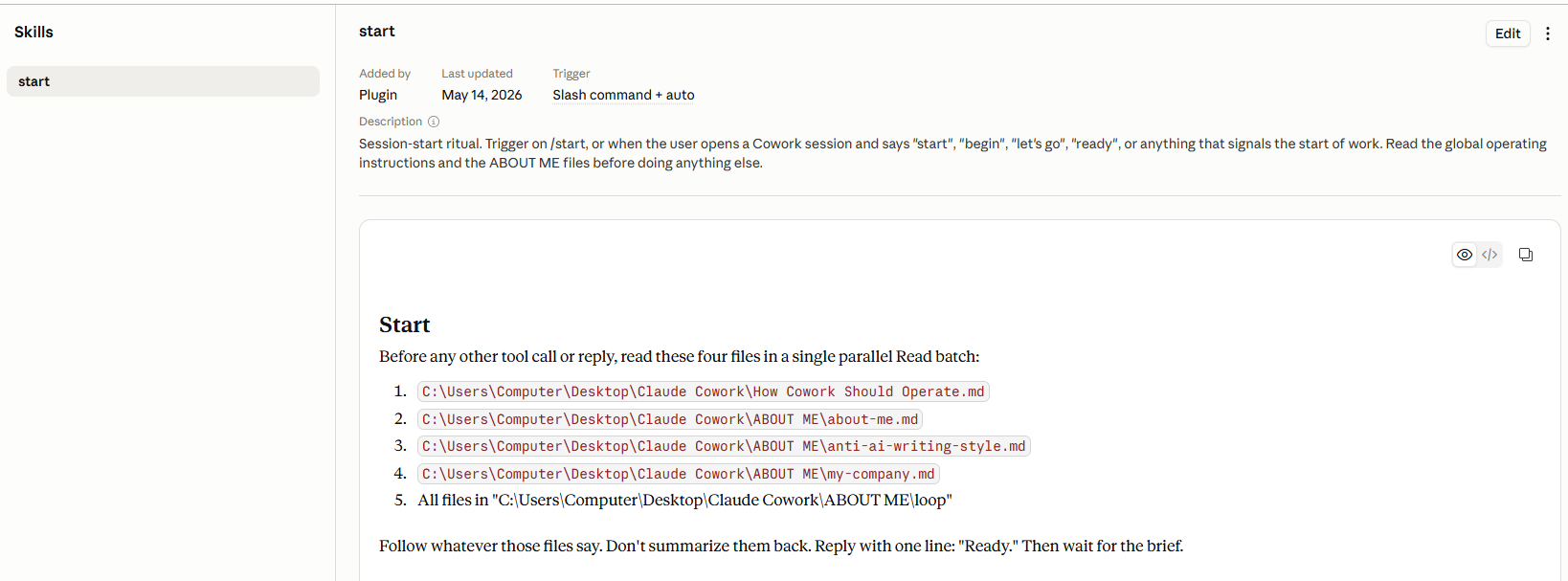1568x581 pixels.
Task: Select the start skill in the sidebar
Action: (x=163, y=81)
